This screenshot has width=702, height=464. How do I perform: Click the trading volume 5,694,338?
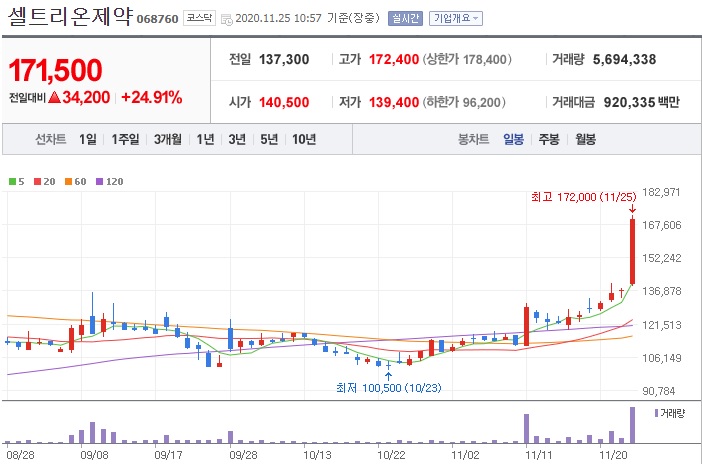tap(624, 60)
